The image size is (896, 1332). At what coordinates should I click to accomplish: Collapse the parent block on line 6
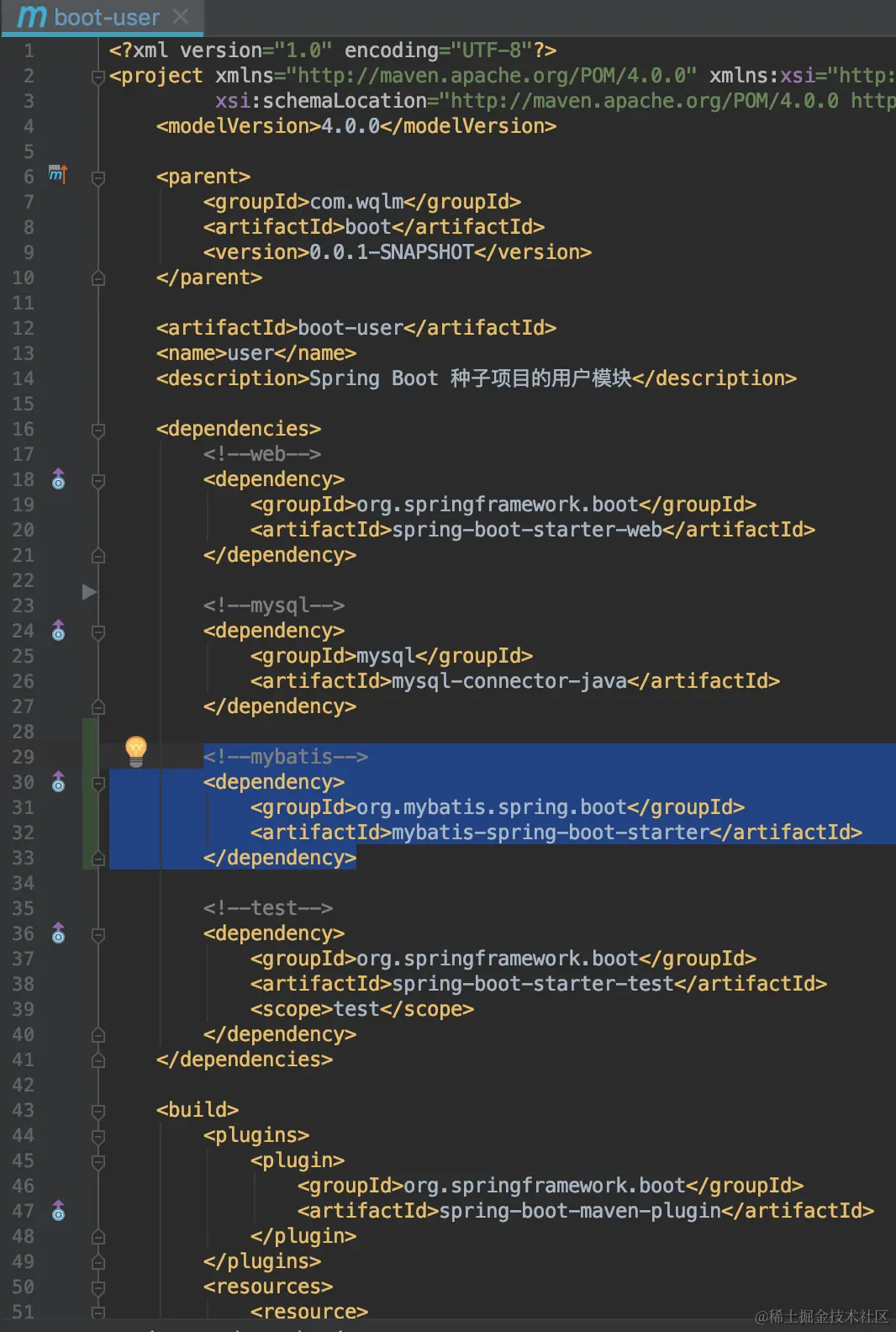(x=98, y=178)
